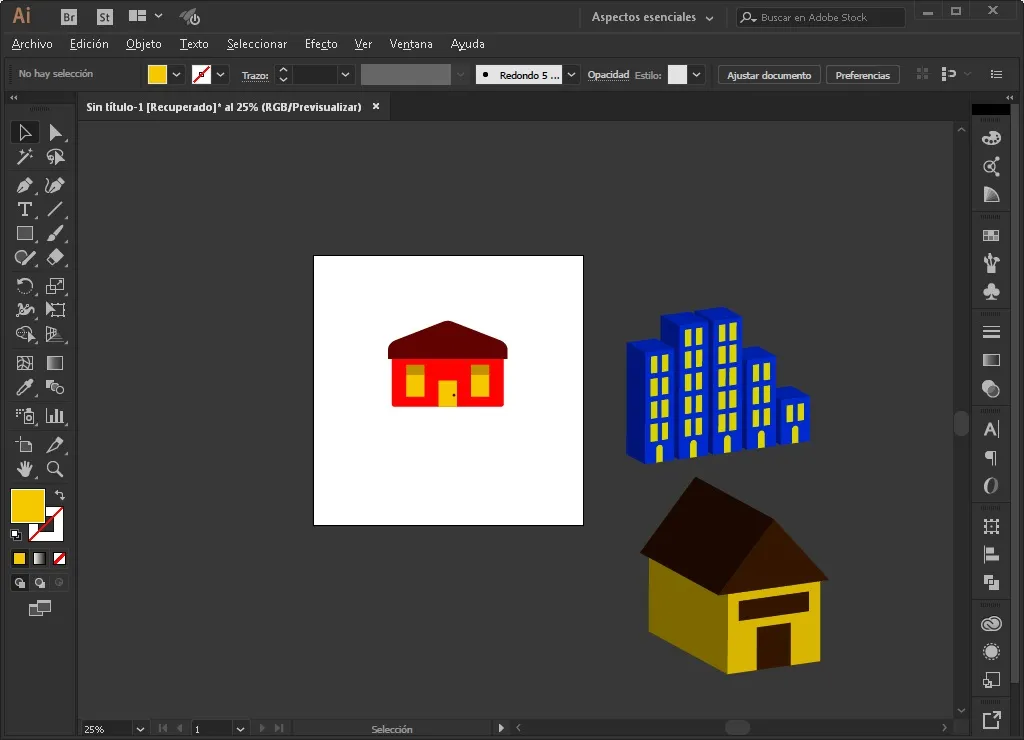Select the Line Segment tool
Viewport: 1024px width, 740px height.
(56, 209)
